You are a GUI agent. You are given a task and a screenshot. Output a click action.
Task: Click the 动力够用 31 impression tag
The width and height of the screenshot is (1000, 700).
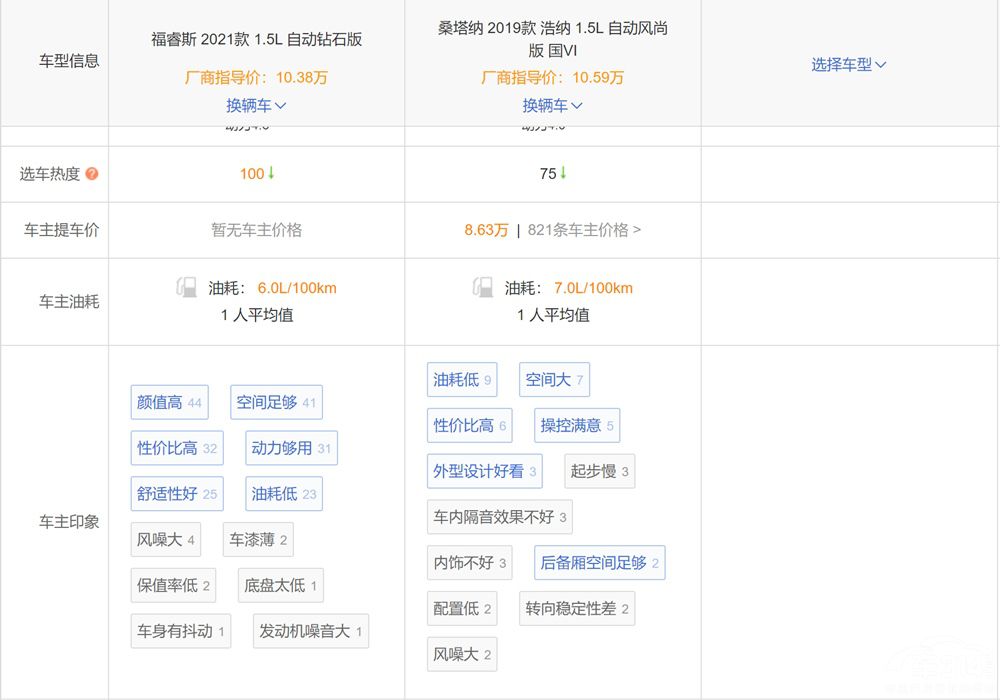291,448
